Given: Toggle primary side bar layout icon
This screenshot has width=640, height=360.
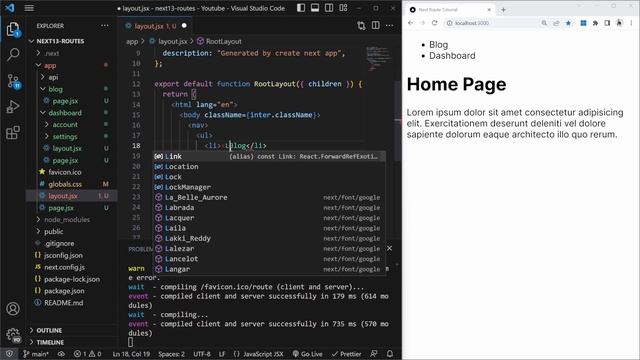Looking at the screenshot, I should click(301, 8).
